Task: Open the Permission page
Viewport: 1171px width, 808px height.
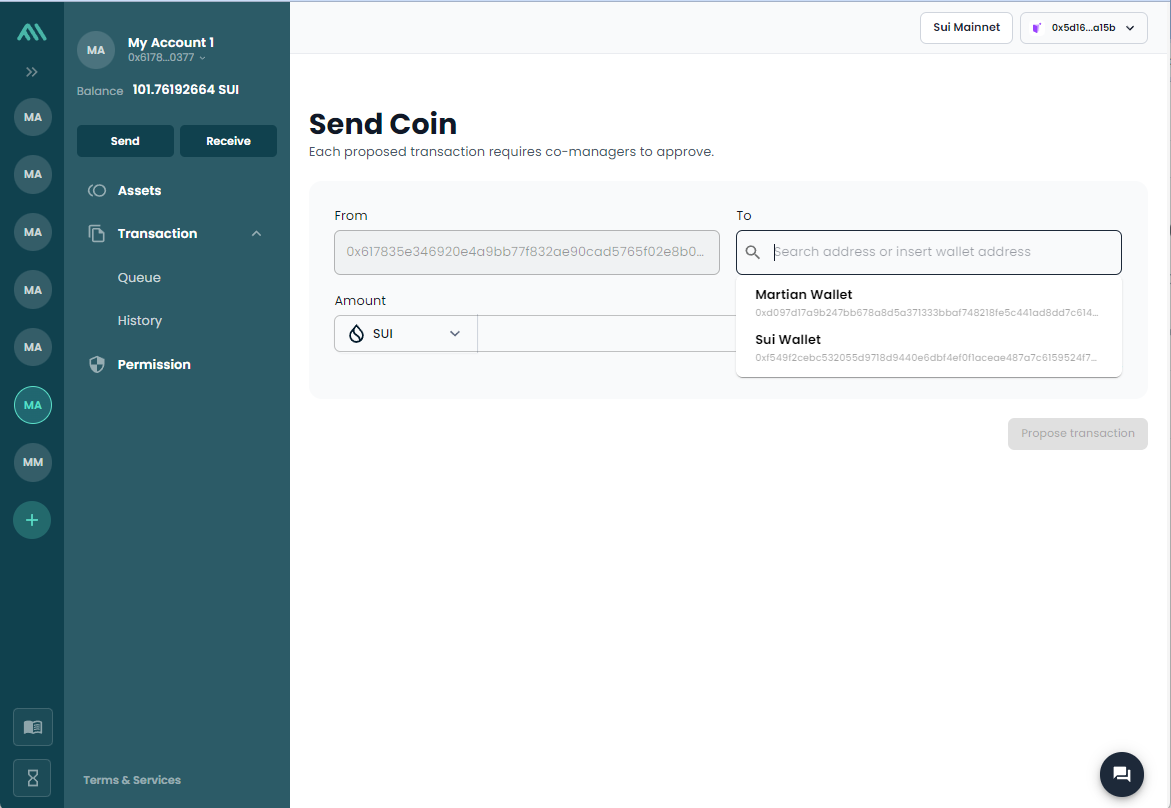Action: coord(153,365)
